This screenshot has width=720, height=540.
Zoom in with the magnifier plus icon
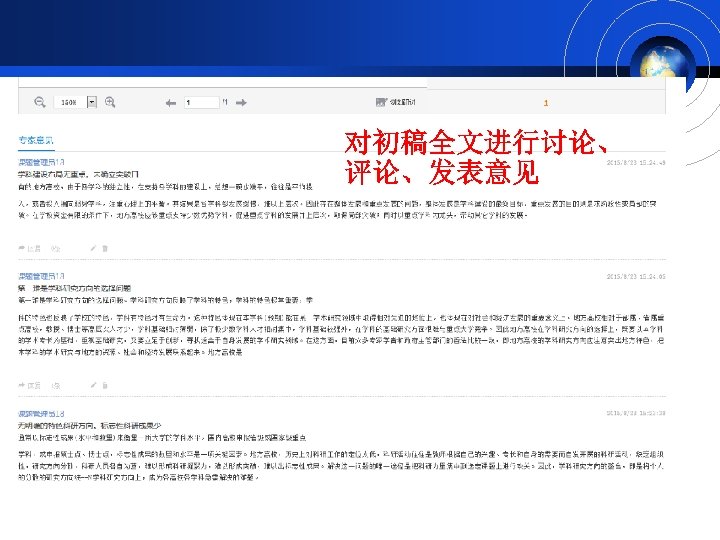point(110,102)
